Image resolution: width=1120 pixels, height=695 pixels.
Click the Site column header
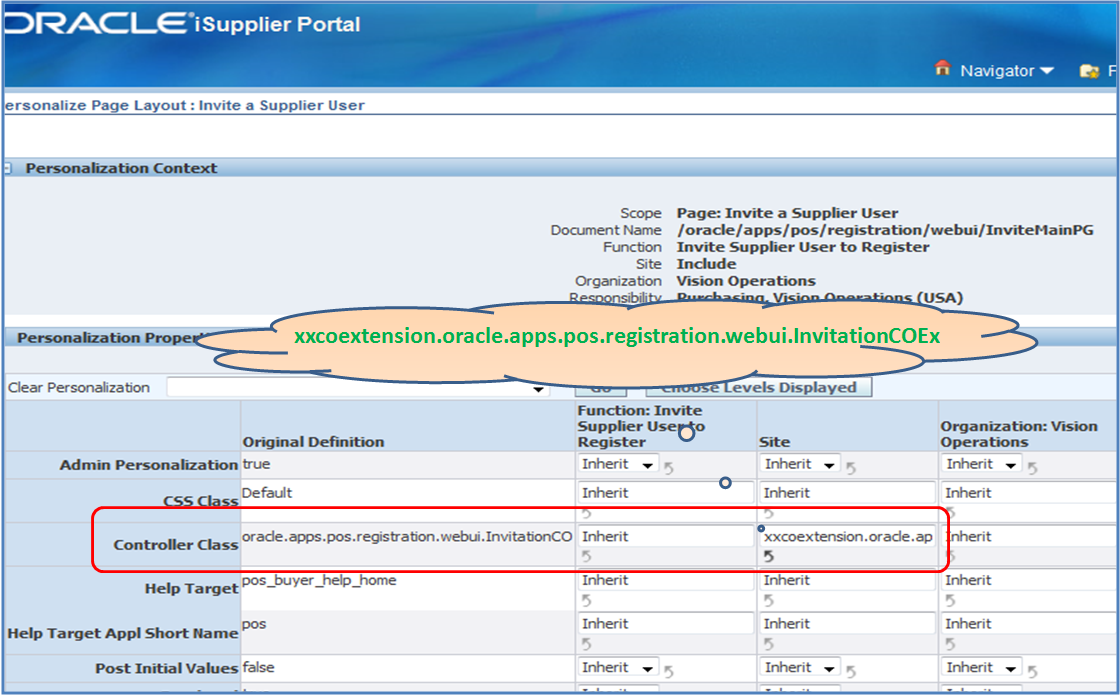pyautogui.click(x=774, y=441)
